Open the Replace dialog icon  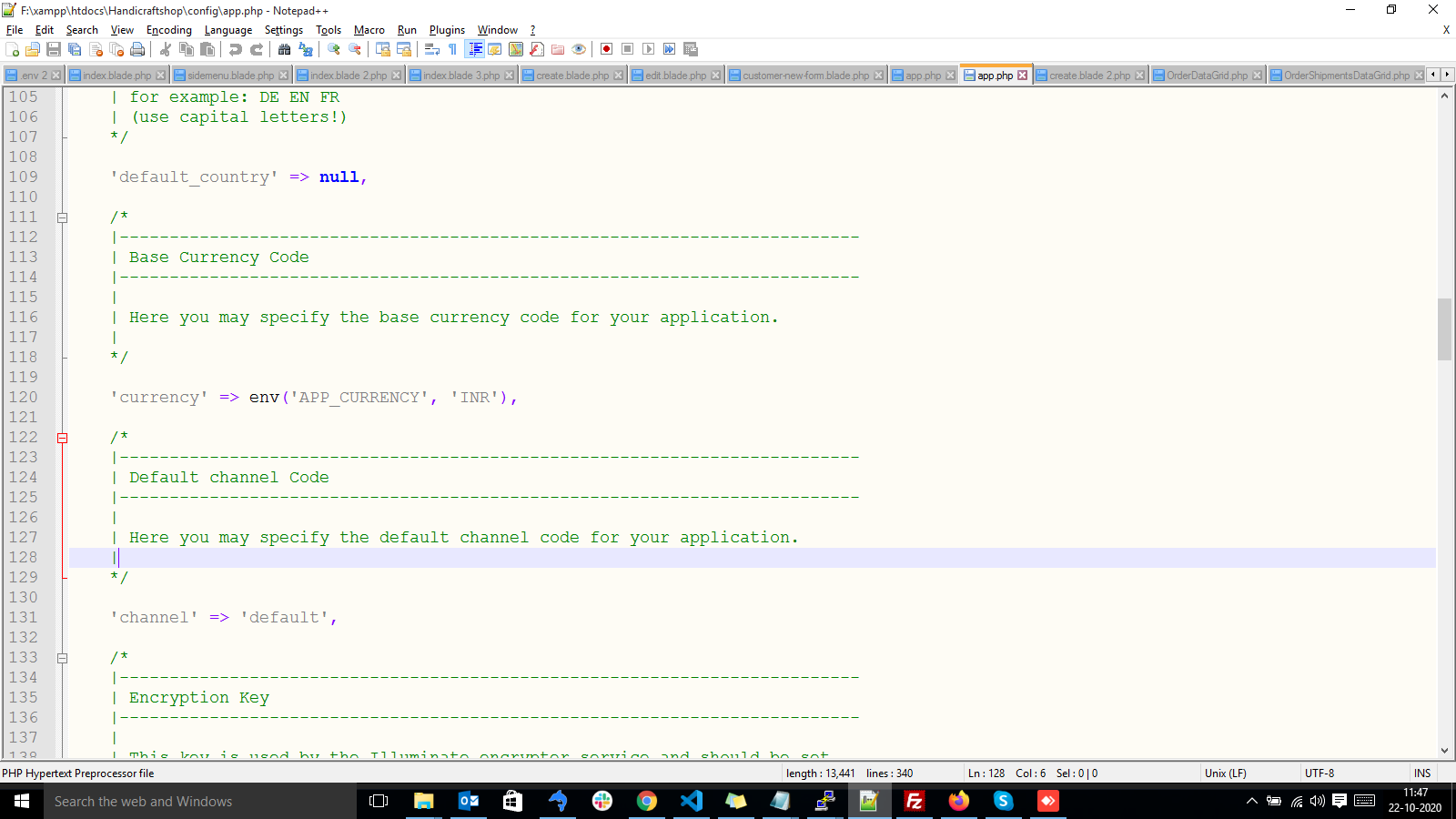coord(306,49)
